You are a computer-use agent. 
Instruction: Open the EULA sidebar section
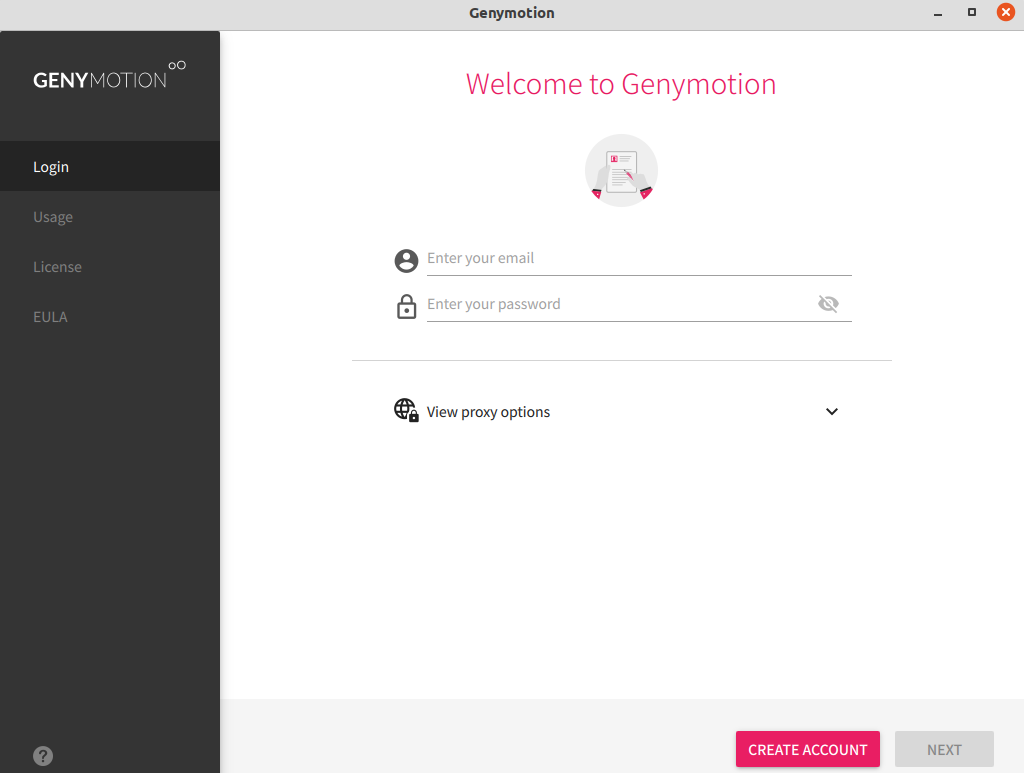tap(110, 317)
